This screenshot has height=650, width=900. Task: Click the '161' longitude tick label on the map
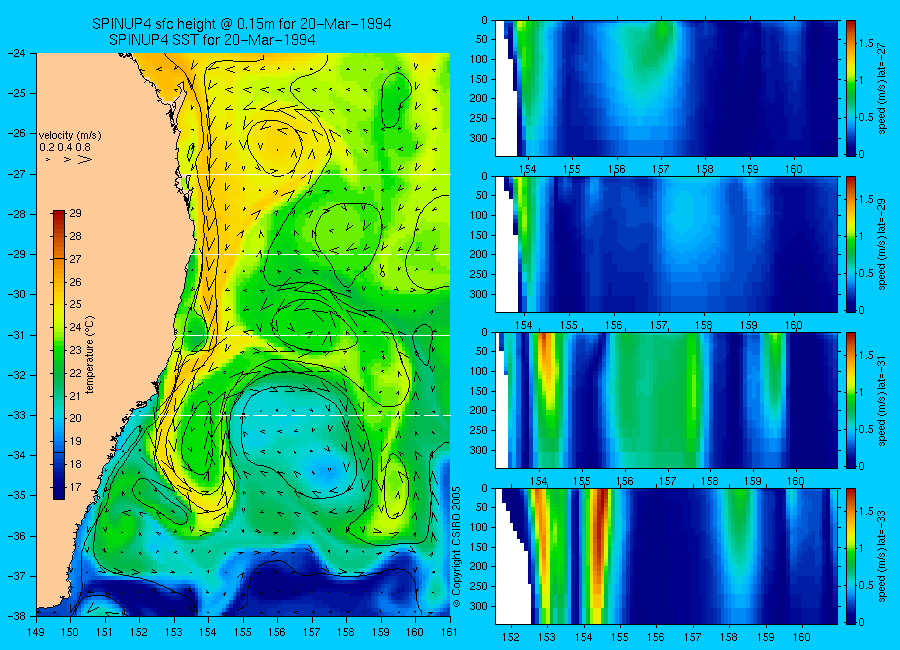(x=449, y=632)
